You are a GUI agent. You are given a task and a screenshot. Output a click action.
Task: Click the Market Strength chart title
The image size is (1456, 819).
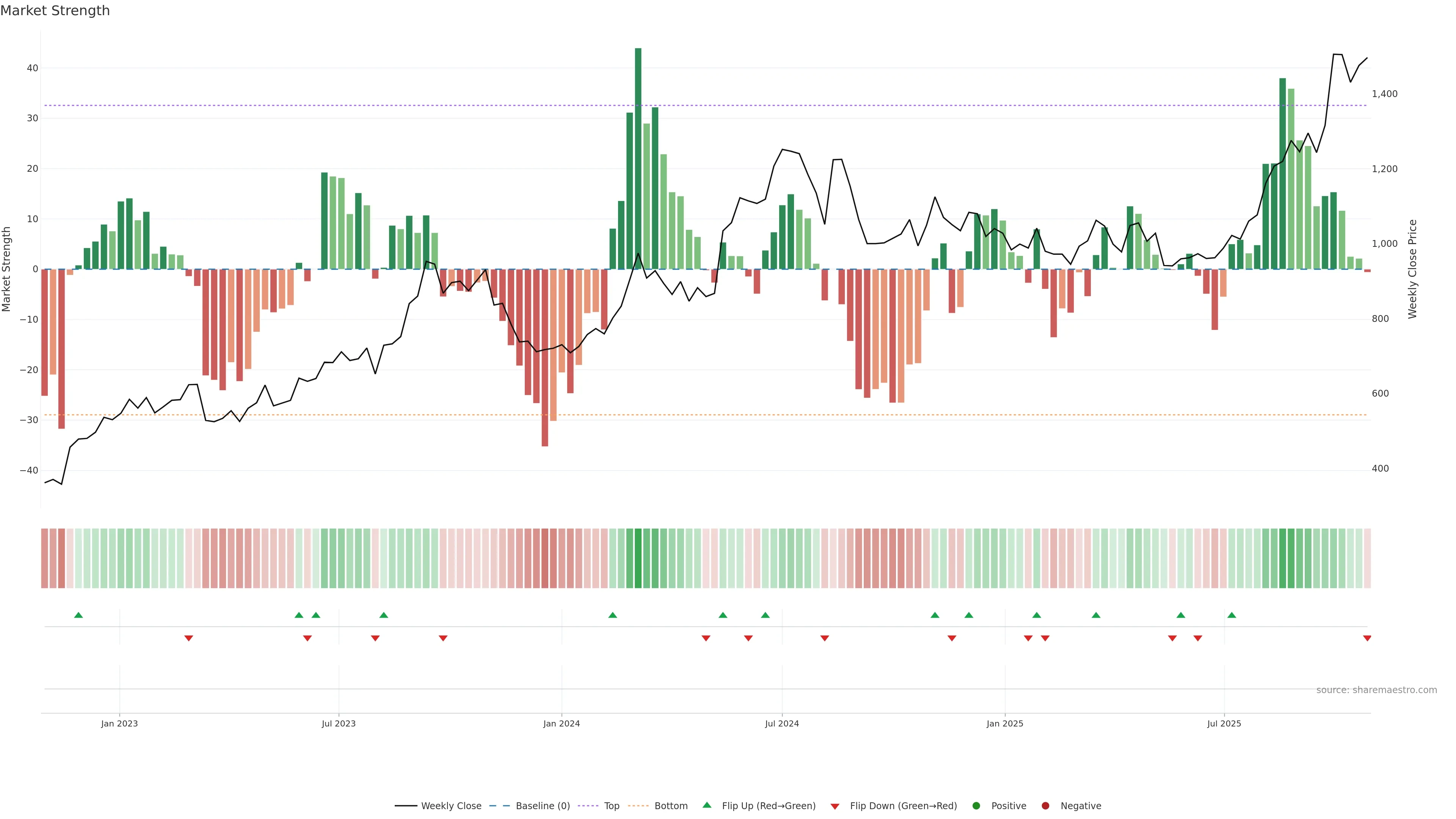click(55, 11)
